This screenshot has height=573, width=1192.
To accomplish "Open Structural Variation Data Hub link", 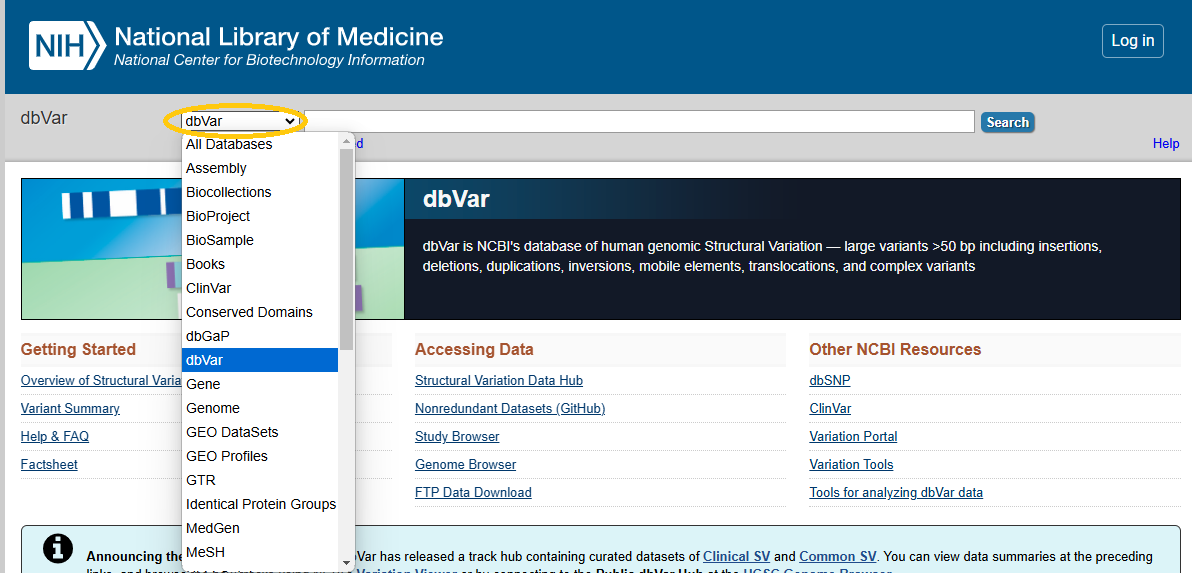I will click(x=499, y=380).
